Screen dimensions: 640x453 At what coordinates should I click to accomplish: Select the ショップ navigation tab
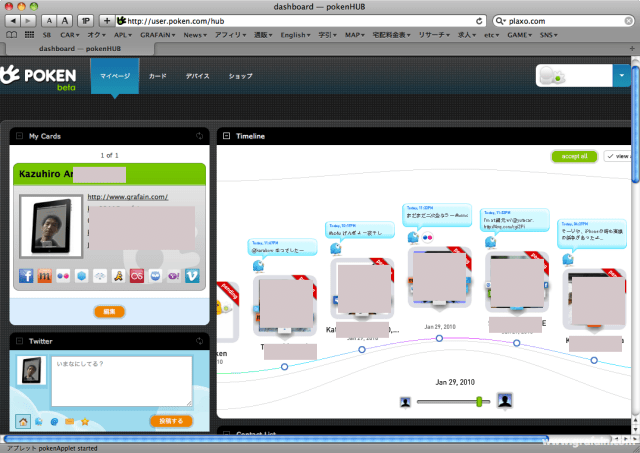click(x=240, y=76)
